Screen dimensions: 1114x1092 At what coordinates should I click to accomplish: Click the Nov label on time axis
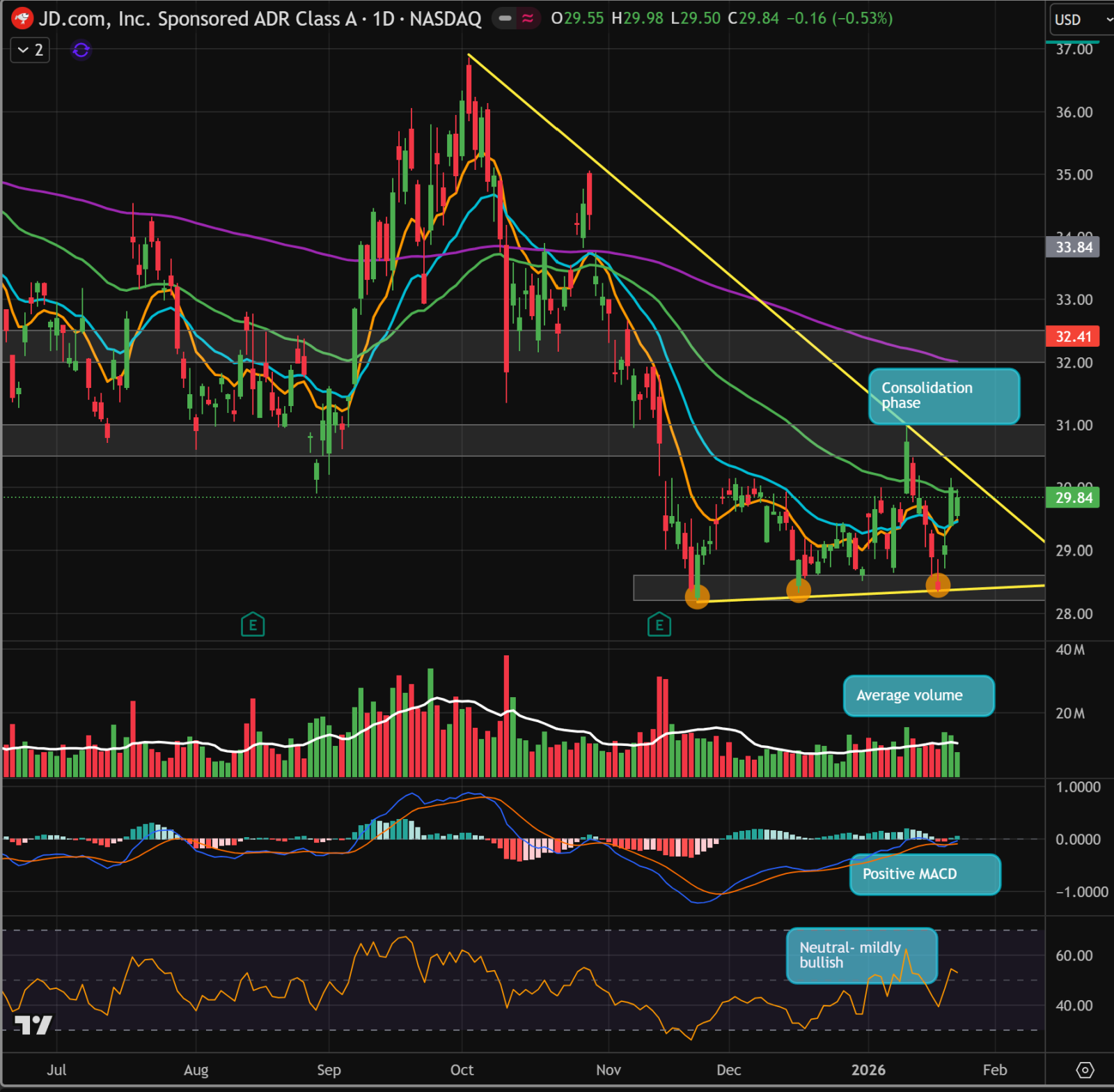pos(609,1070)
